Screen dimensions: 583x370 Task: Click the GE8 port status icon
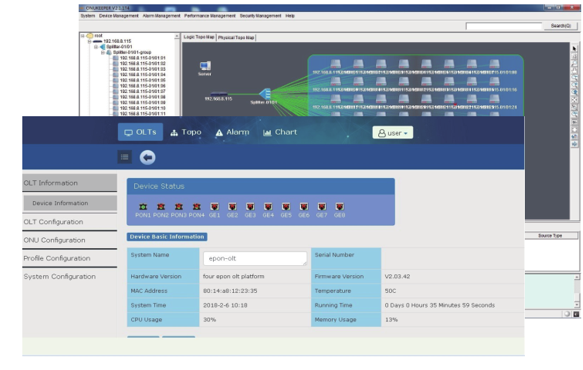point(339,207)
